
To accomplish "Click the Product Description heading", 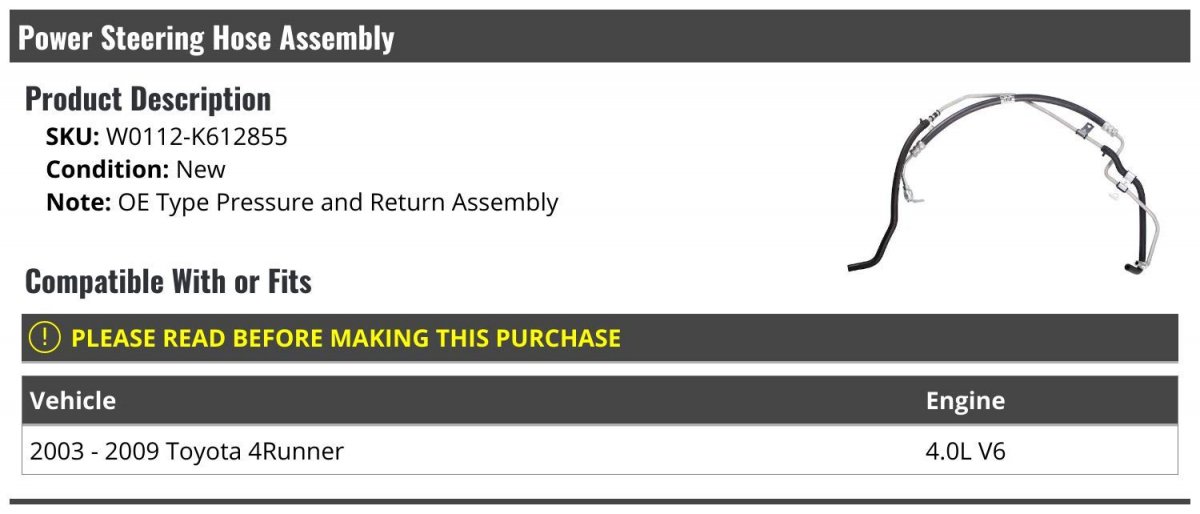I will pyautogui.click(x=148, y=99).
